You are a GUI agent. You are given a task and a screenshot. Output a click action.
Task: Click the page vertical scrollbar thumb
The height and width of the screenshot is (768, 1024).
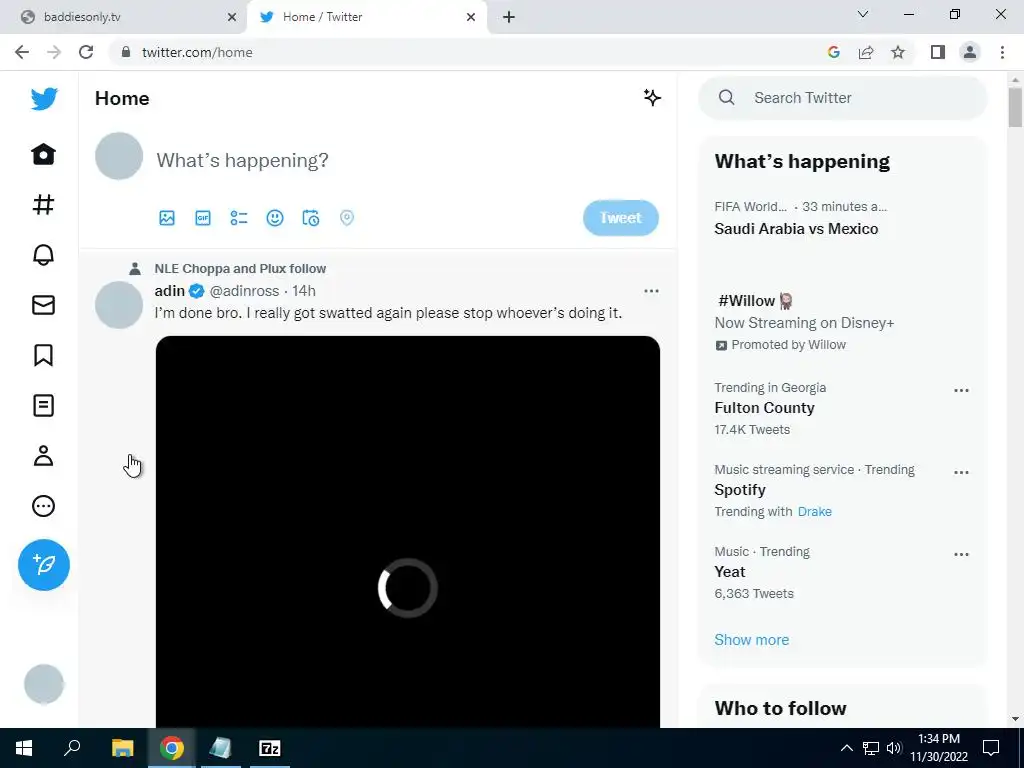pos(1015,106)
